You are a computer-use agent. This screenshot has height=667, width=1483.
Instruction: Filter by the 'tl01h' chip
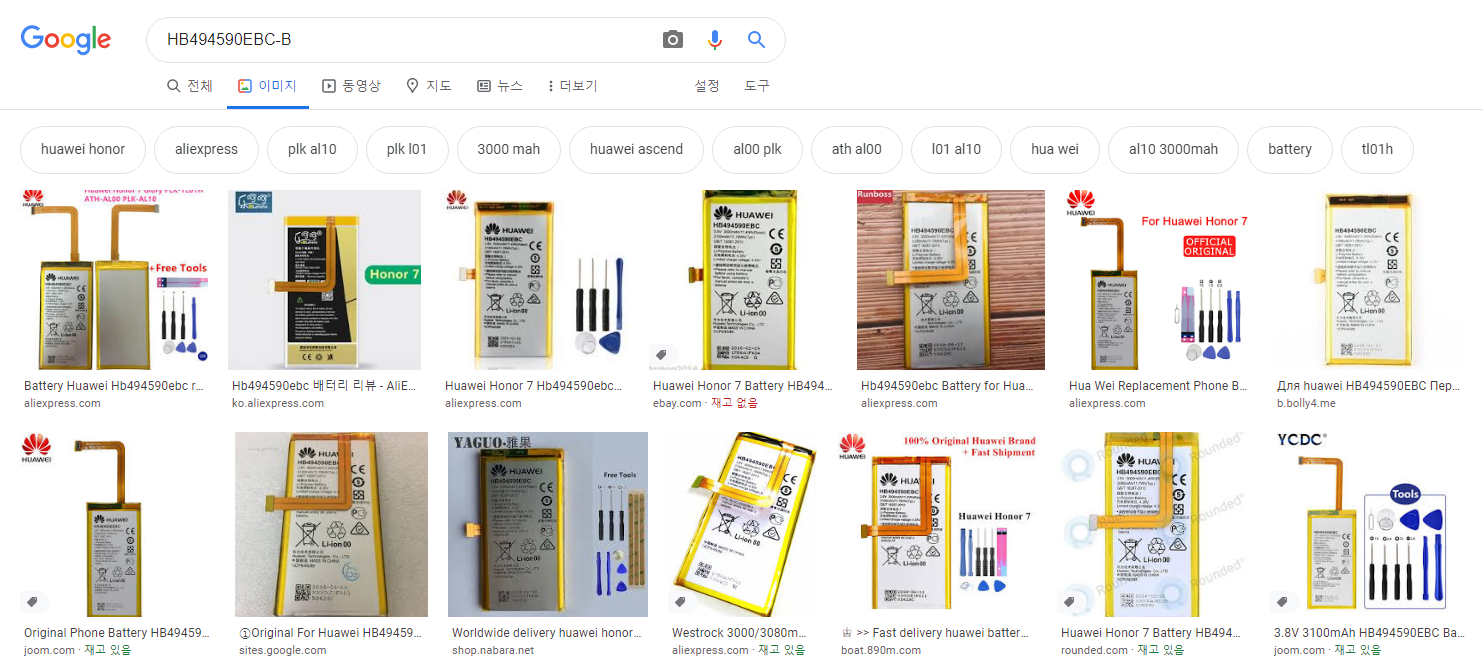(x=1377, y=149)
